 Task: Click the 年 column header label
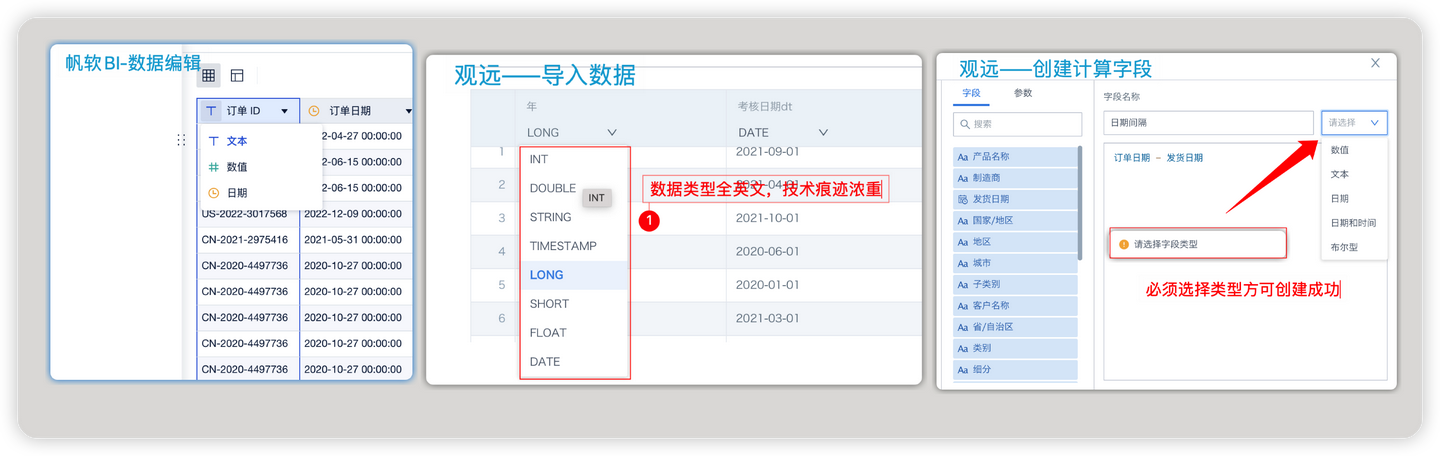[x=532, y=105]
